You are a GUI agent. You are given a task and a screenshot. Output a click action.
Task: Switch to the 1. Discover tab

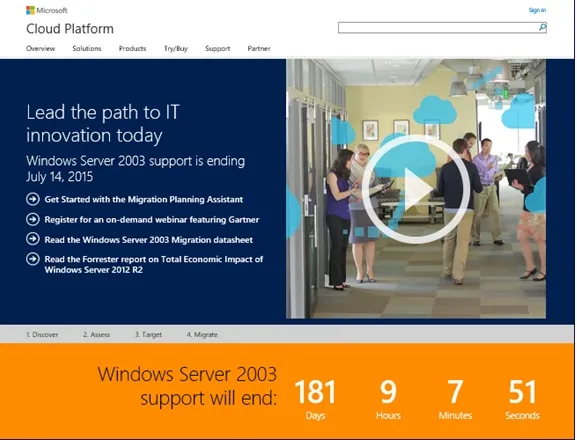click(x=42, y=334)
